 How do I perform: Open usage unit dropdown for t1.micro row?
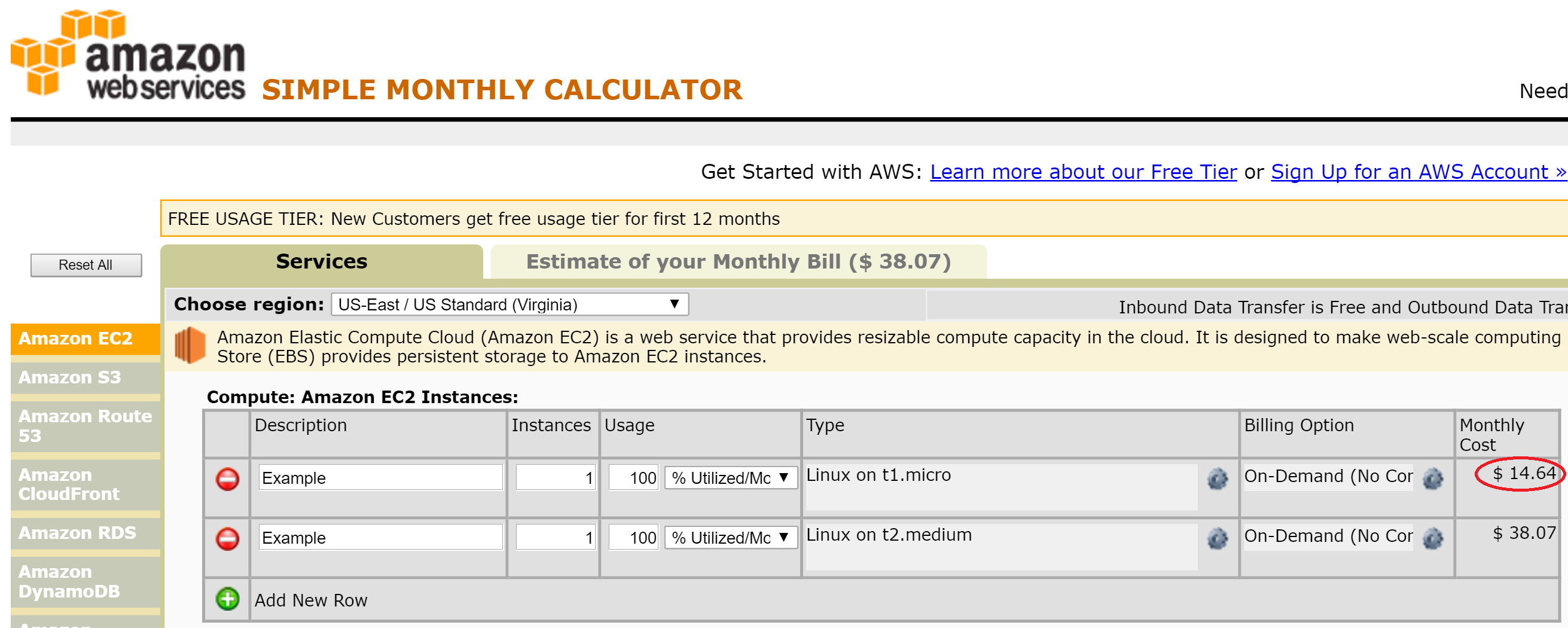730,478
